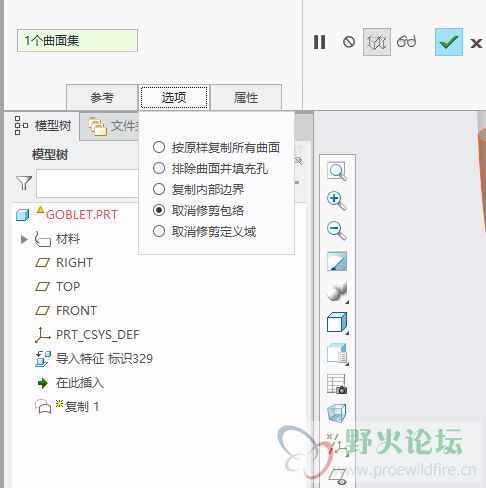Click the zoom in magnifier icon
The height and width of the screenshot is (488, 486).
pos(337,201)
